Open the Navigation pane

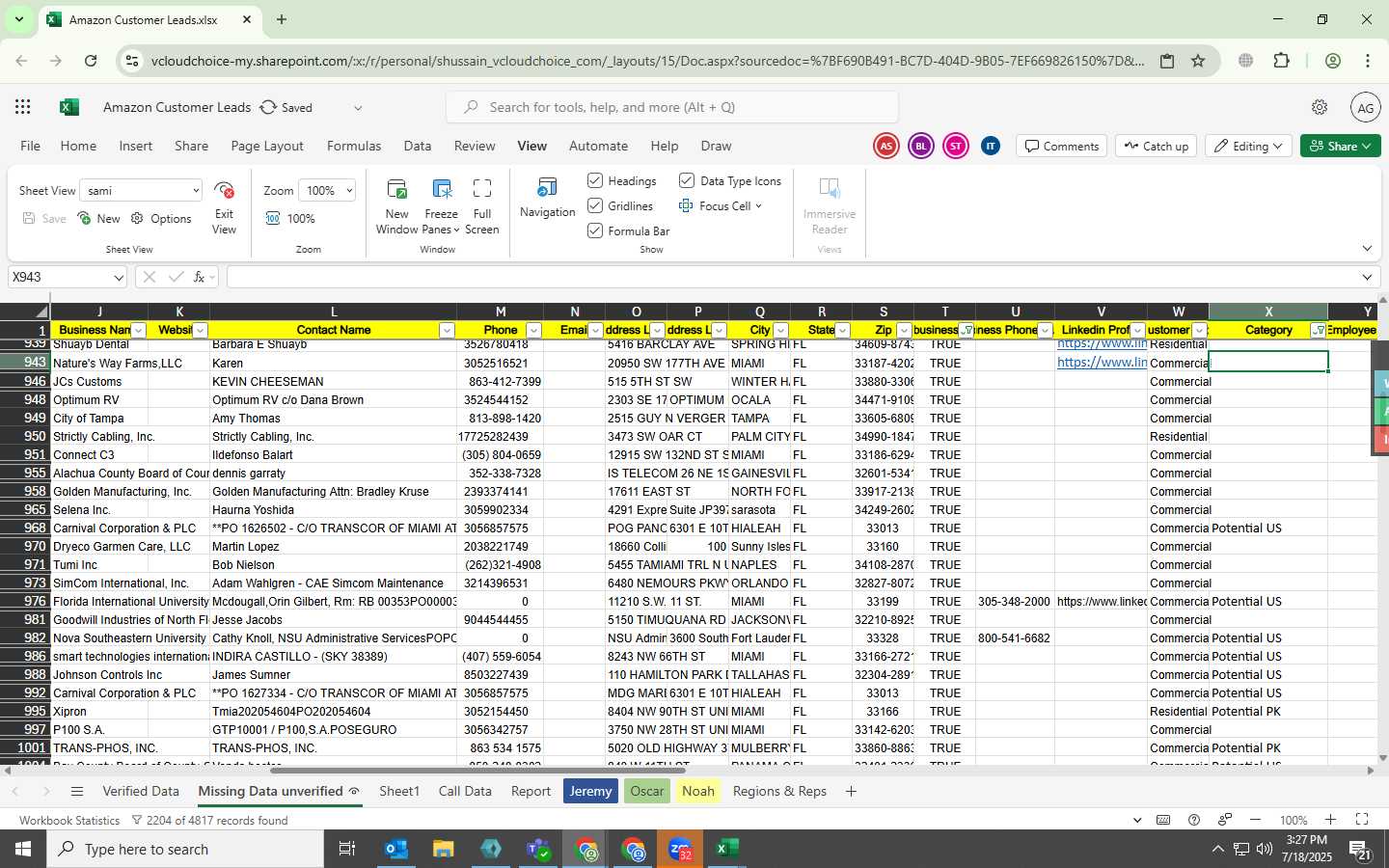[x=547, y=198]
